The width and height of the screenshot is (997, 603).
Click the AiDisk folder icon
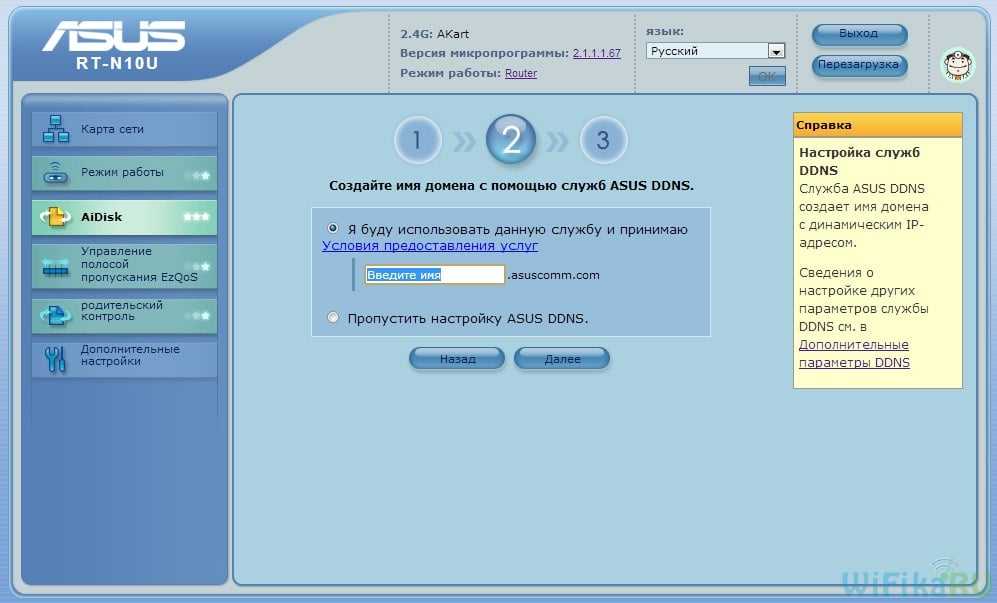(x=55, y=217)
